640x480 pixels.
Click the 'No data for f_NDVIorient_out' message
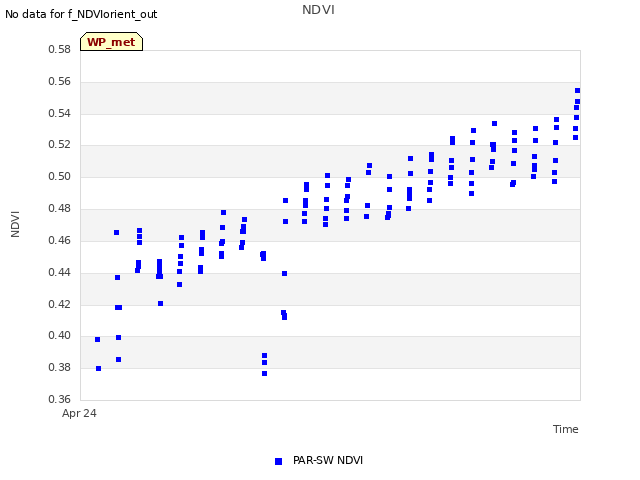point(81,14)
